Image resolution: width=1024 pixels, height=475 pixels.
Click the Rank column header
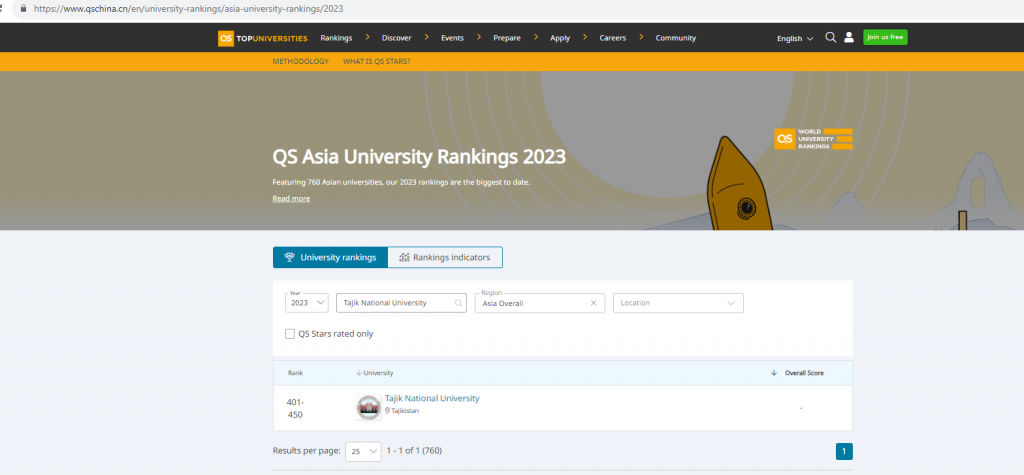295,373
